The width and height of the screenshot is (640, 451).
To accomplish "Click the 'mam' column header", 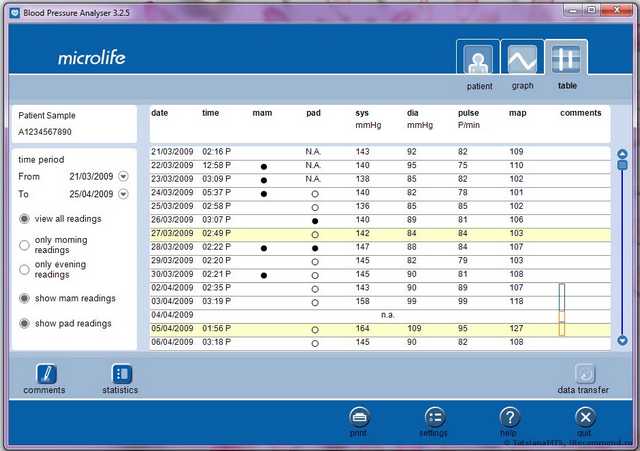I will coord(262,113).
